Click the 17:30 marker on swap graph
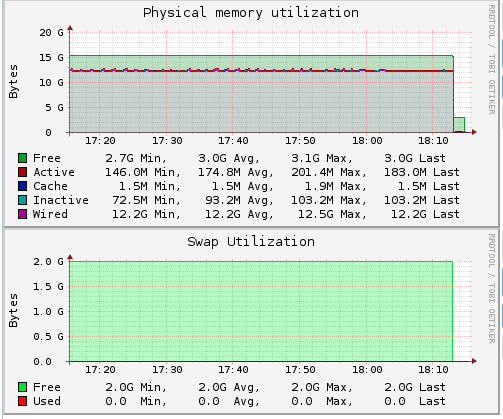Image resolution: width=503 pixels, height=419 pixels. pos(167,370)
